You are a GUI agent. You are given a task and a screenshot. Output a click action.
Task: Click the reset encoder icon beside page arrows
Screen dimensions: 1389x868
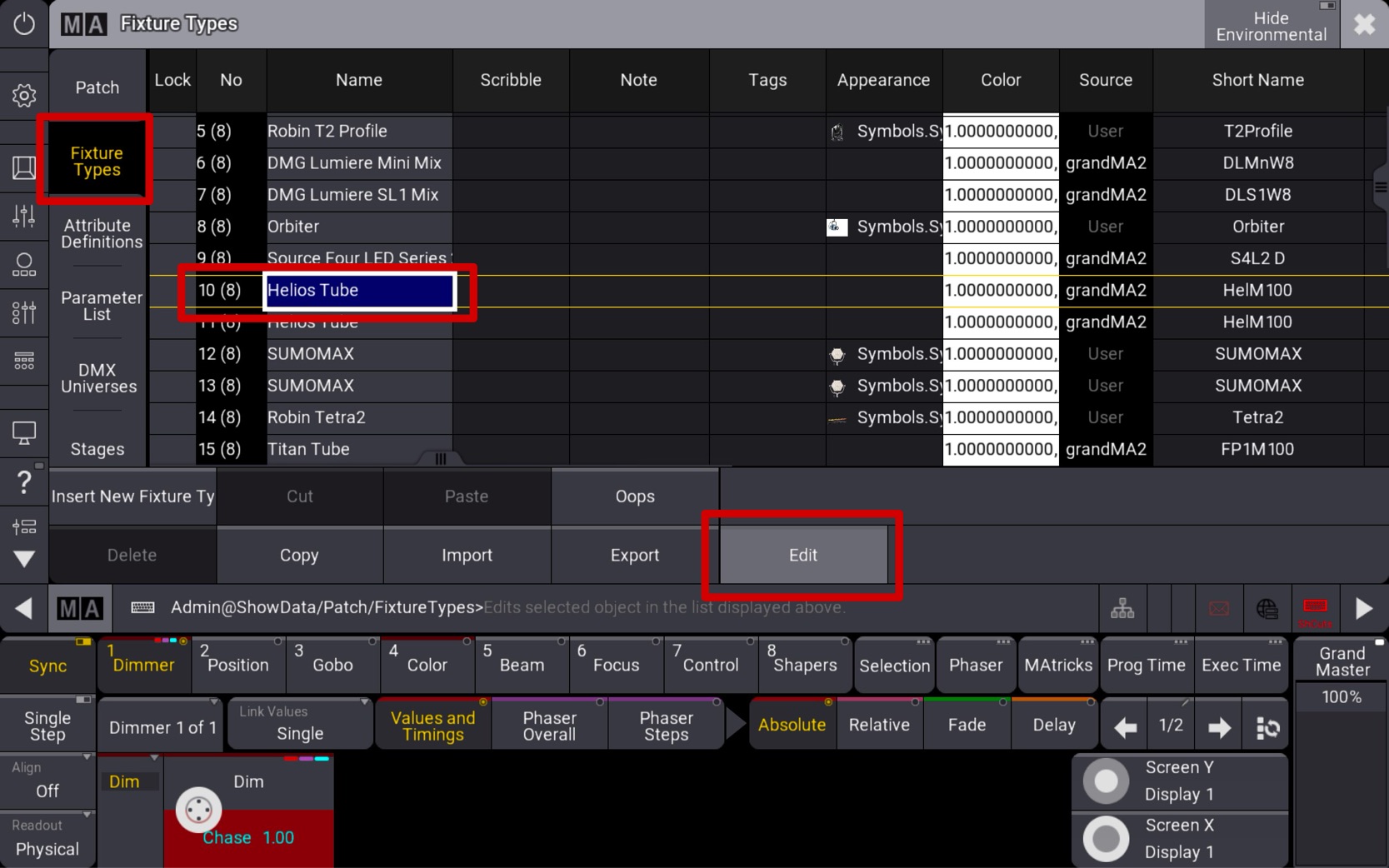(x=1267, y=727)
